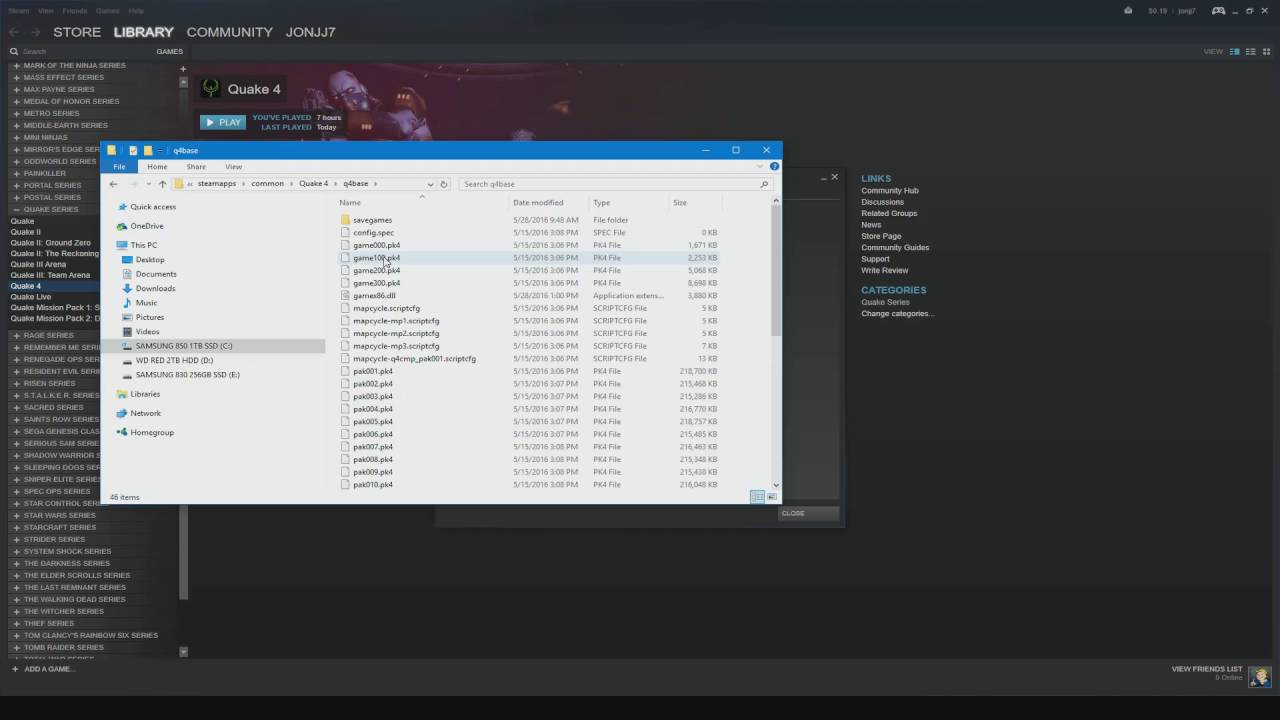Open the Explorer File tab
The image size is (1280, 720).
tap(119, 166)
